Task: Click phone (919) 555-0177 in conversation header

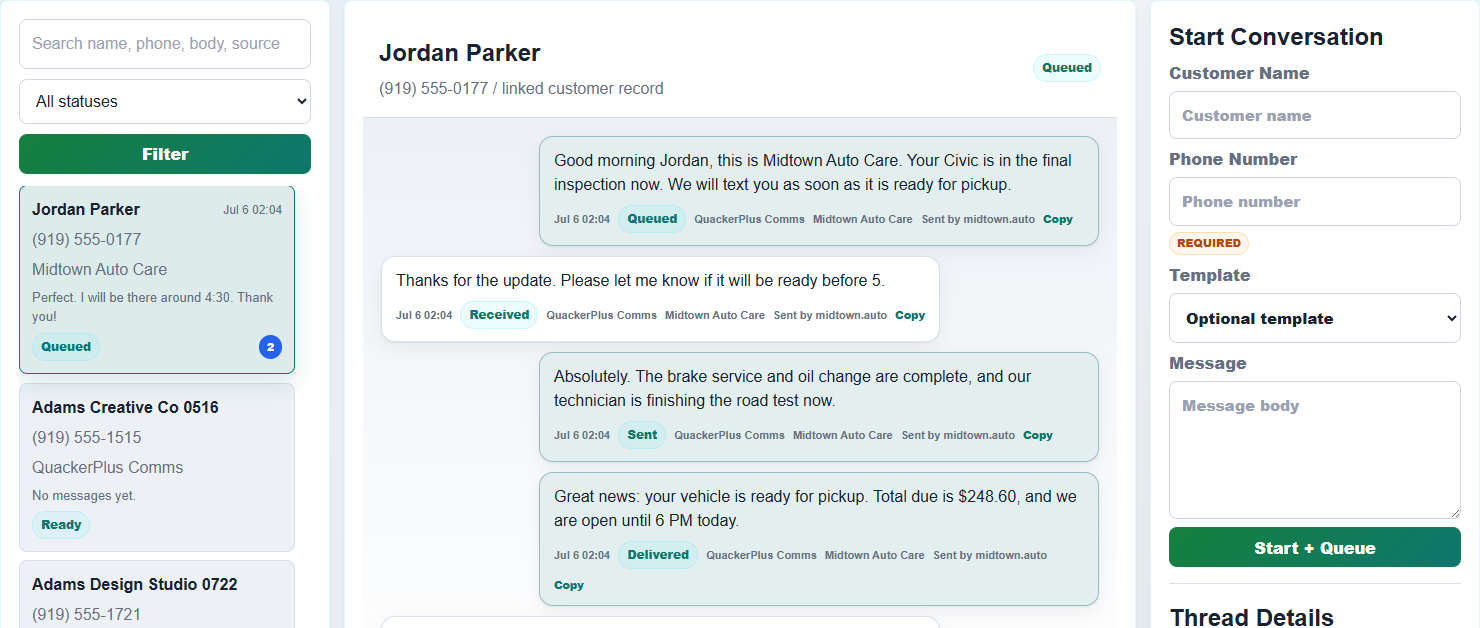Action: pos(434,89)
